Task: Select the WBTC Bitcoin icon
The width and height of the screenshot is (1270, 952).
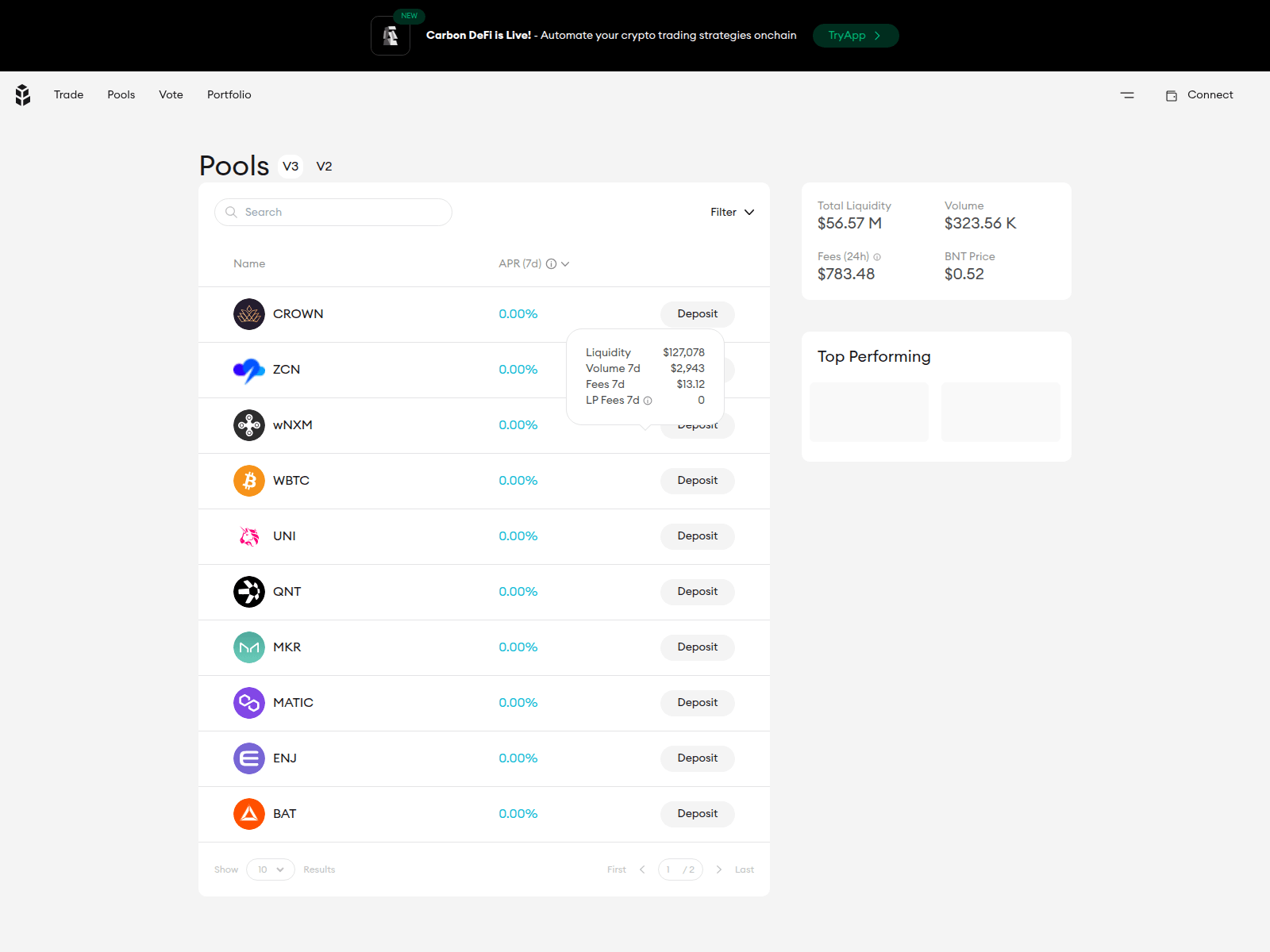Action: click(248, 480)
